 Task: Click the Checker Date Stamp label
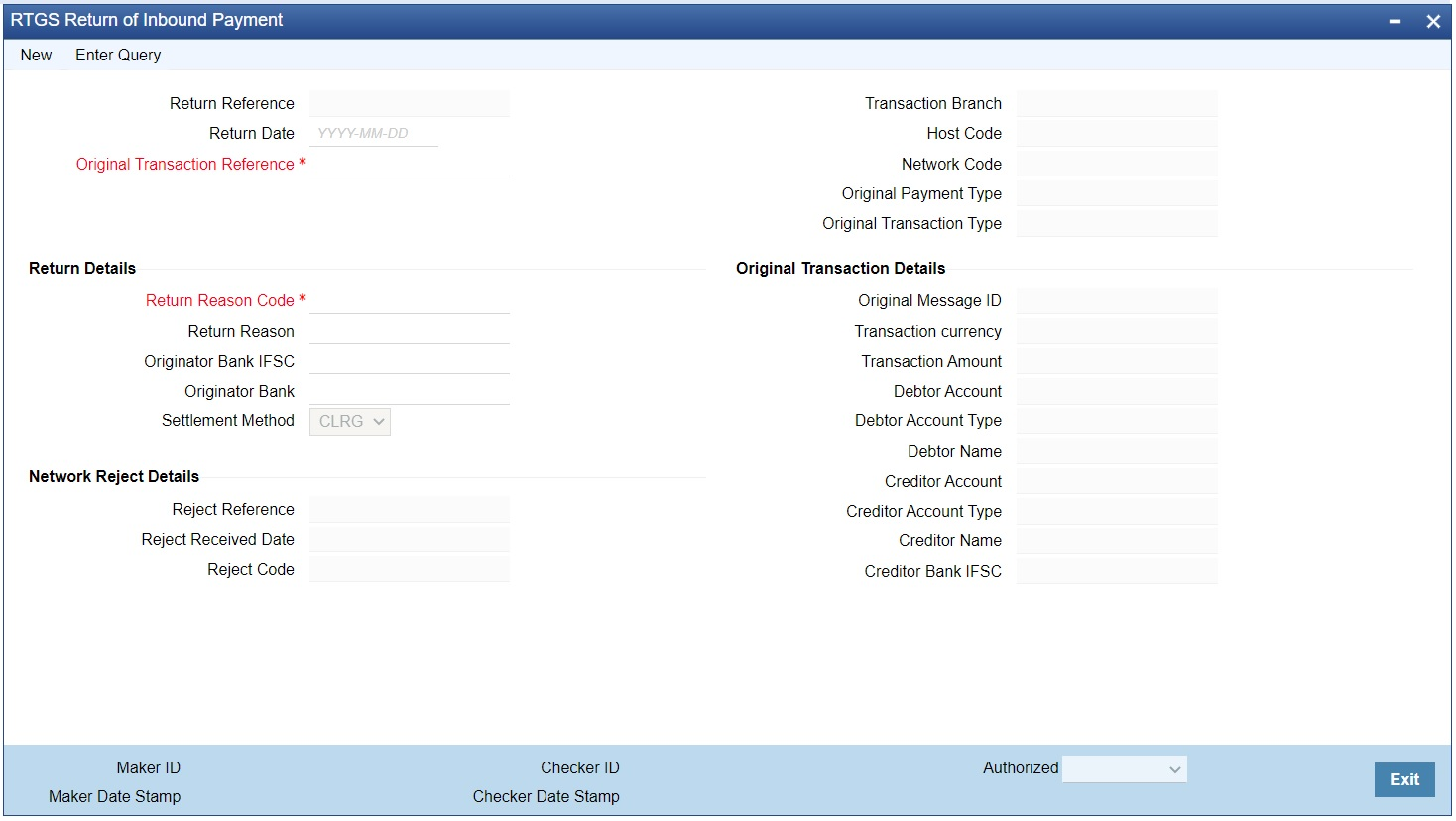click(x=546, y=797)
